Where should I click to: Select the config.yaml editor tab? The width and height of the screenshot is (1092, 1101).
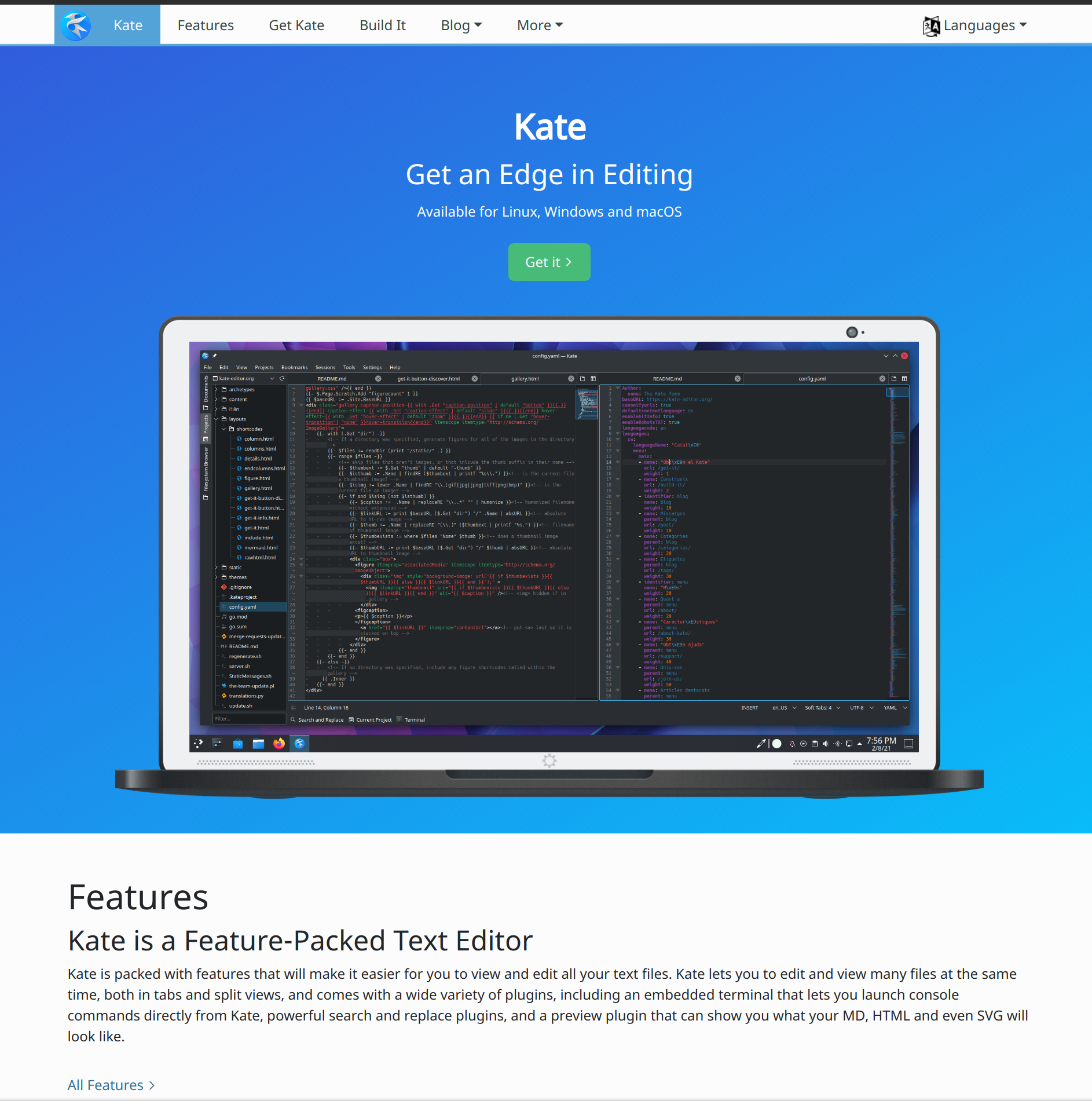[x=812, y=379]
